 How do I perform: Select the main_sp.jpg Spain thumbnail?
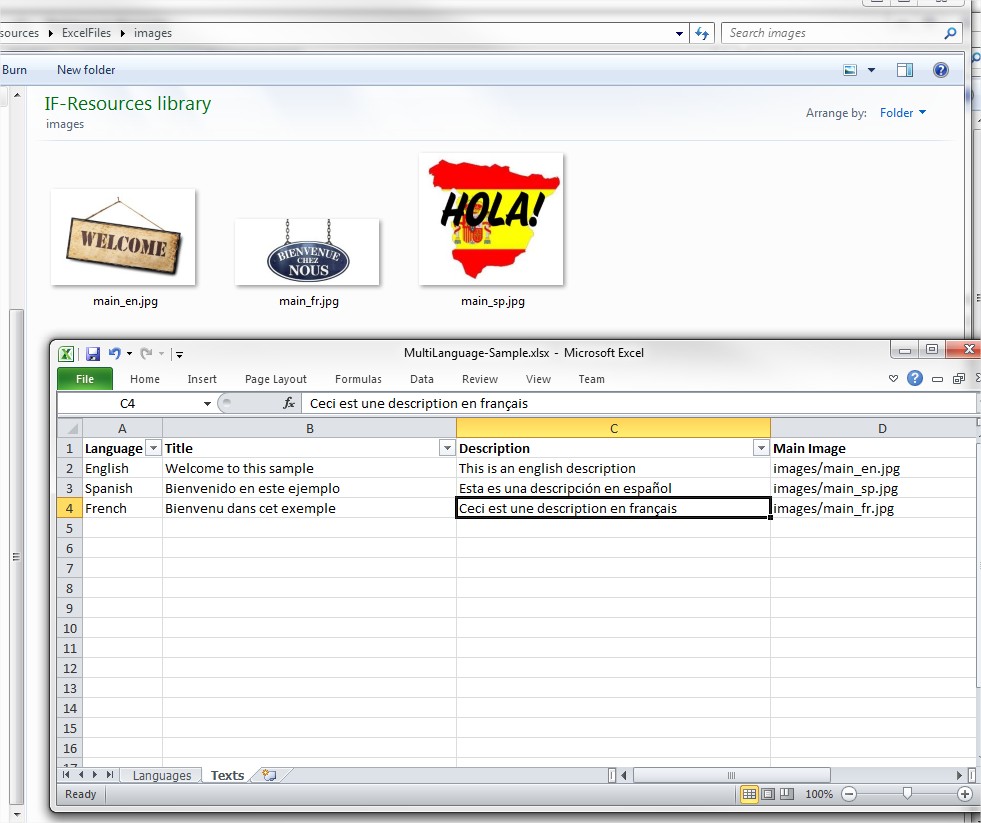[x=492, y=220]
